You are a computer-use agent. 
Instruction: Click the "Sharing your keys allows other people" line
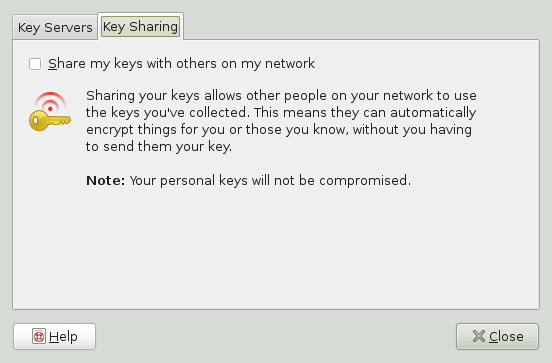281,95
